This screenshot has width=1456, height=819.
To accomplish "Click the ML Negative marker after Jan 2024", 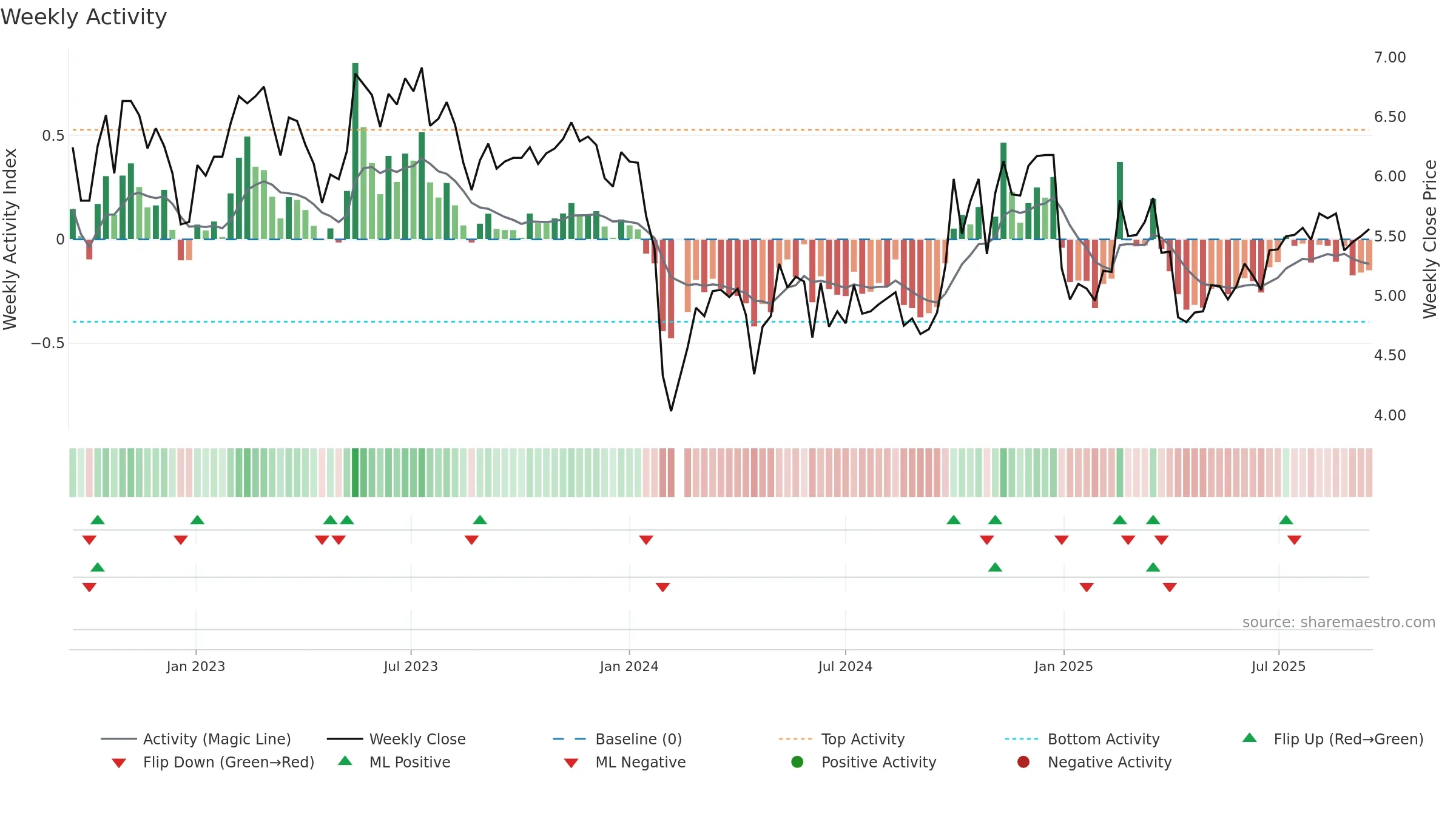I will click(x=663, y=587).
